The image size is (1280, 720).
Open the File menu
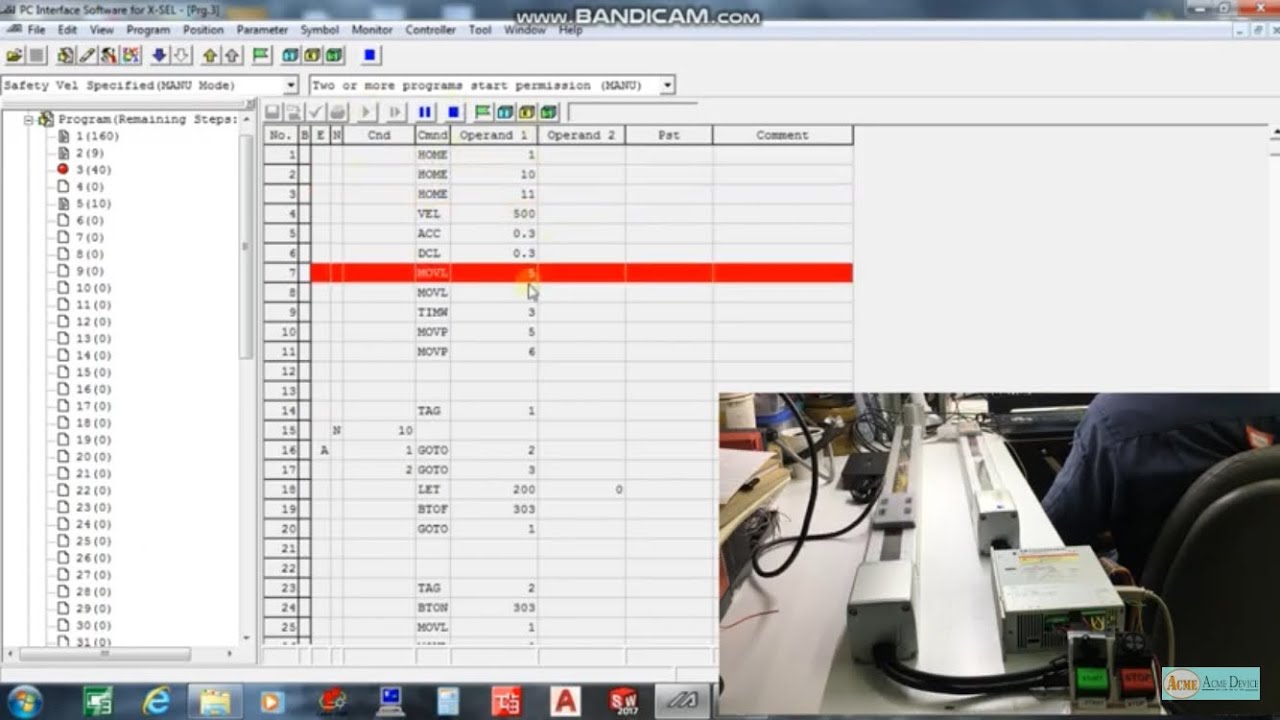tap(36, 30)
